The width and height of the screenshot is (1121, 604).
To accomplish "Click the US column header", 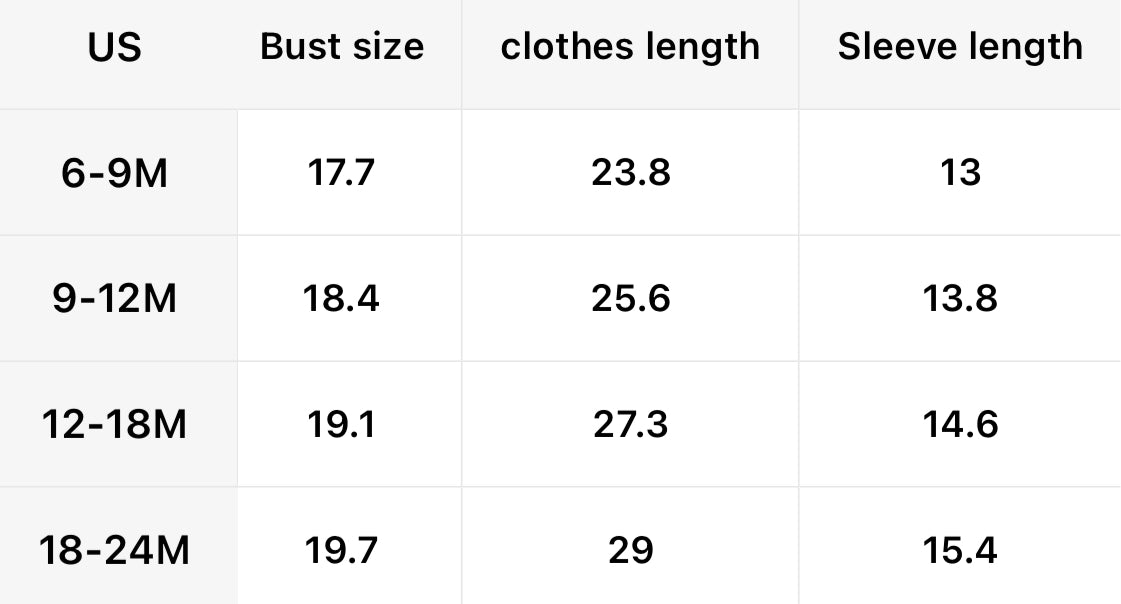I will 115,48.
